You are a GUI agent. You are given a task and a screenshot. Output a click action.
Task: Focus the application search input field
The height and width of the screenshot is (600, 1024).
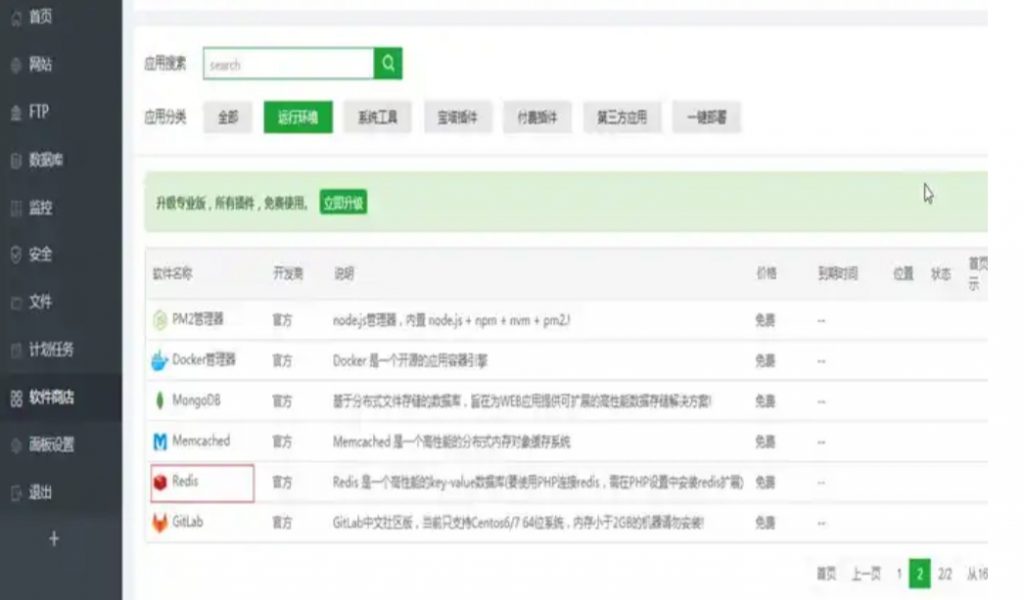[x=289, y=64]
